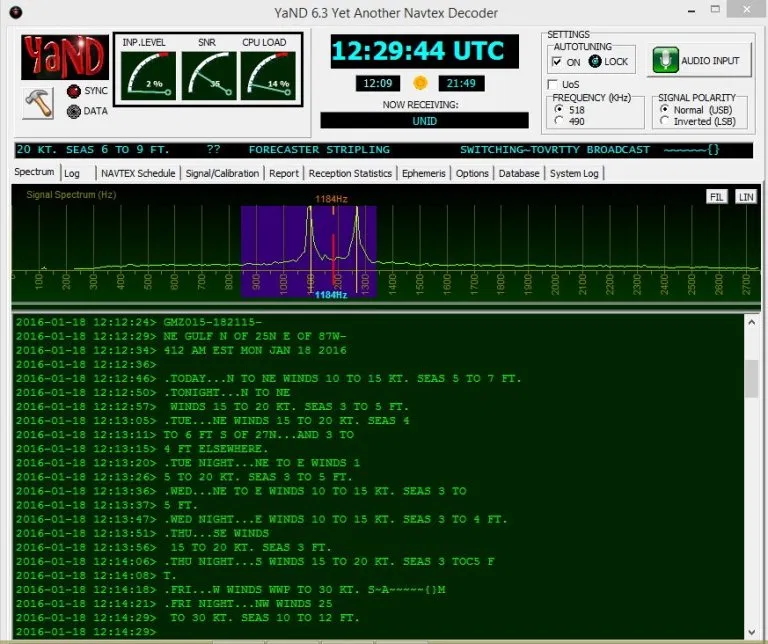768x644 pixels.
Task: Click the green microphone Audio Input icon
Action: click(x=665, y=61)
